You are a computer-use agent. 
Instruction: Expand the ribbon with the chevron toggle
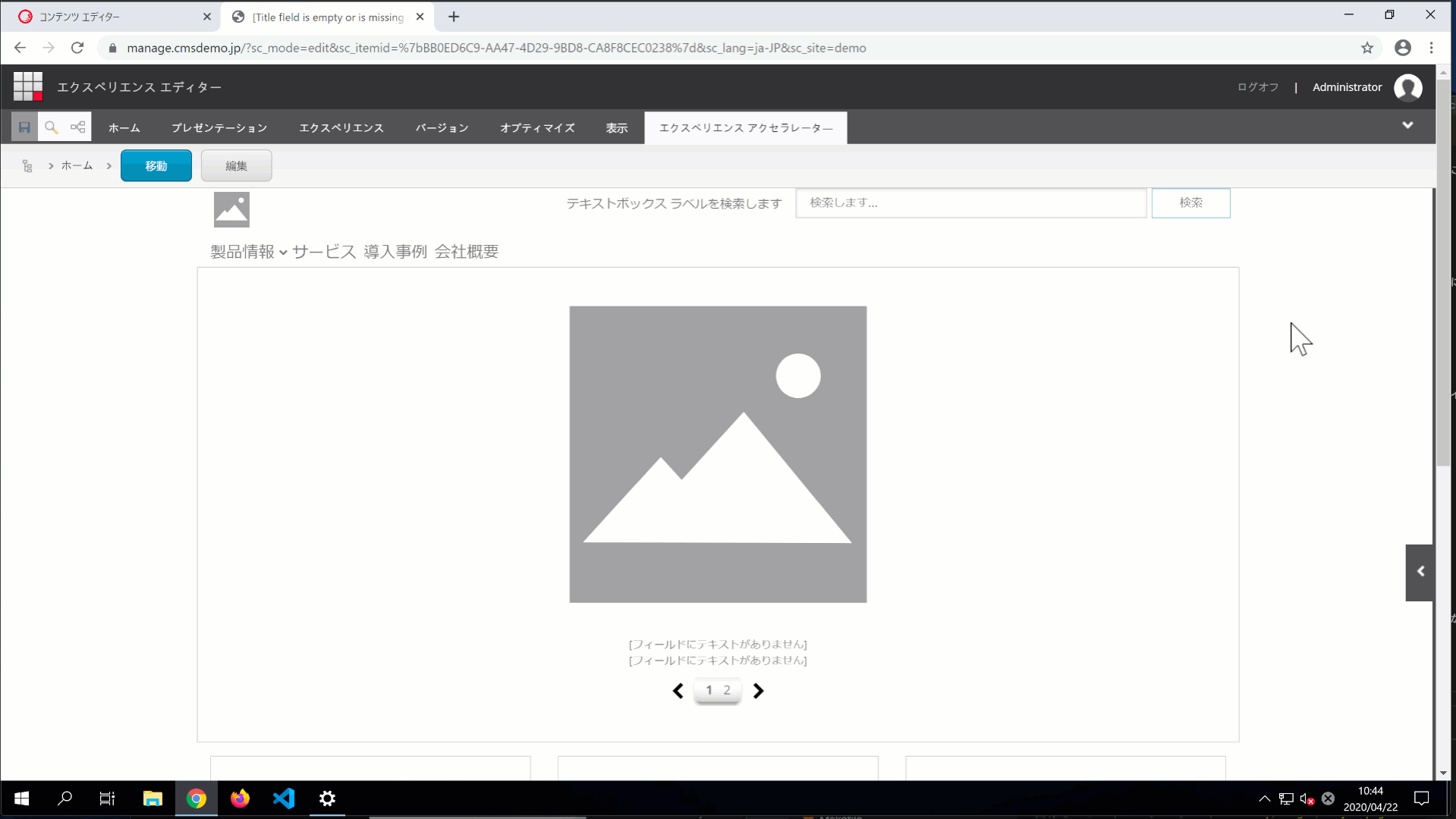coord(1407,126)
